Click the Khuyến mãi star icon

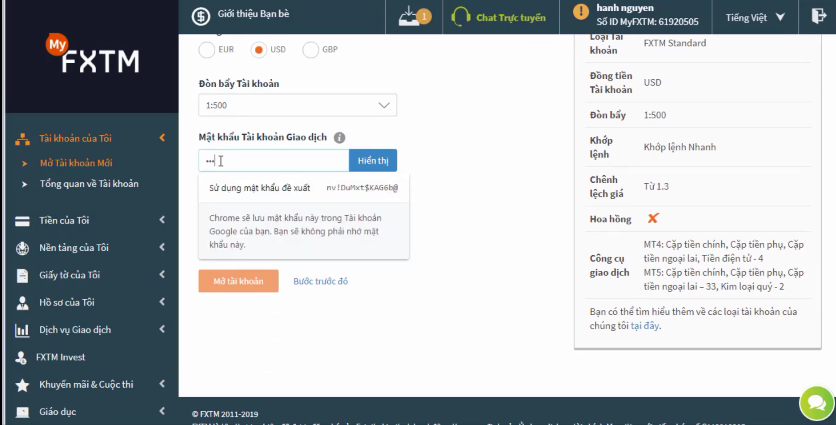22,385
